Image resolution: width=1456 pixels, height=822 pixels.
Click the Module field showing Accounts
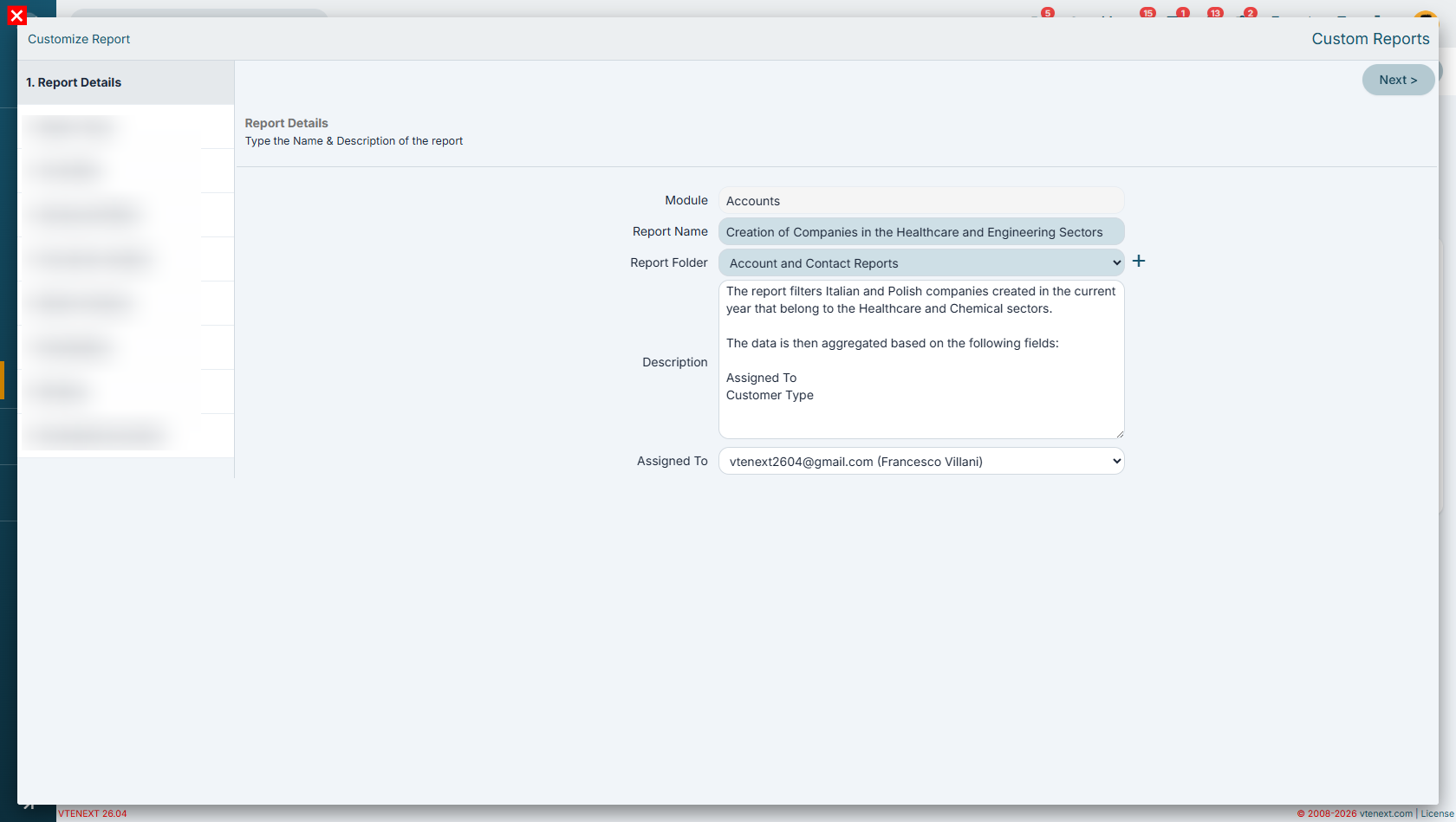tap(921, 201)
